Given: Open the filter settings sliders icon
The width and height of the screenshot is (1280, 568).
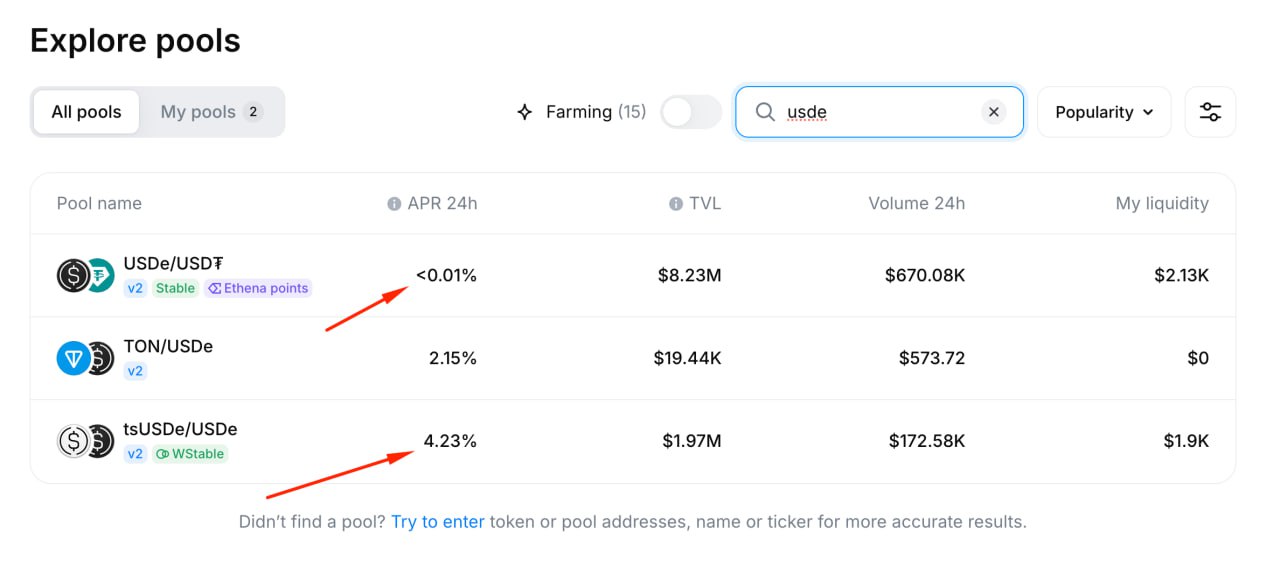Looking at the screenshot, I should 1210,112.
